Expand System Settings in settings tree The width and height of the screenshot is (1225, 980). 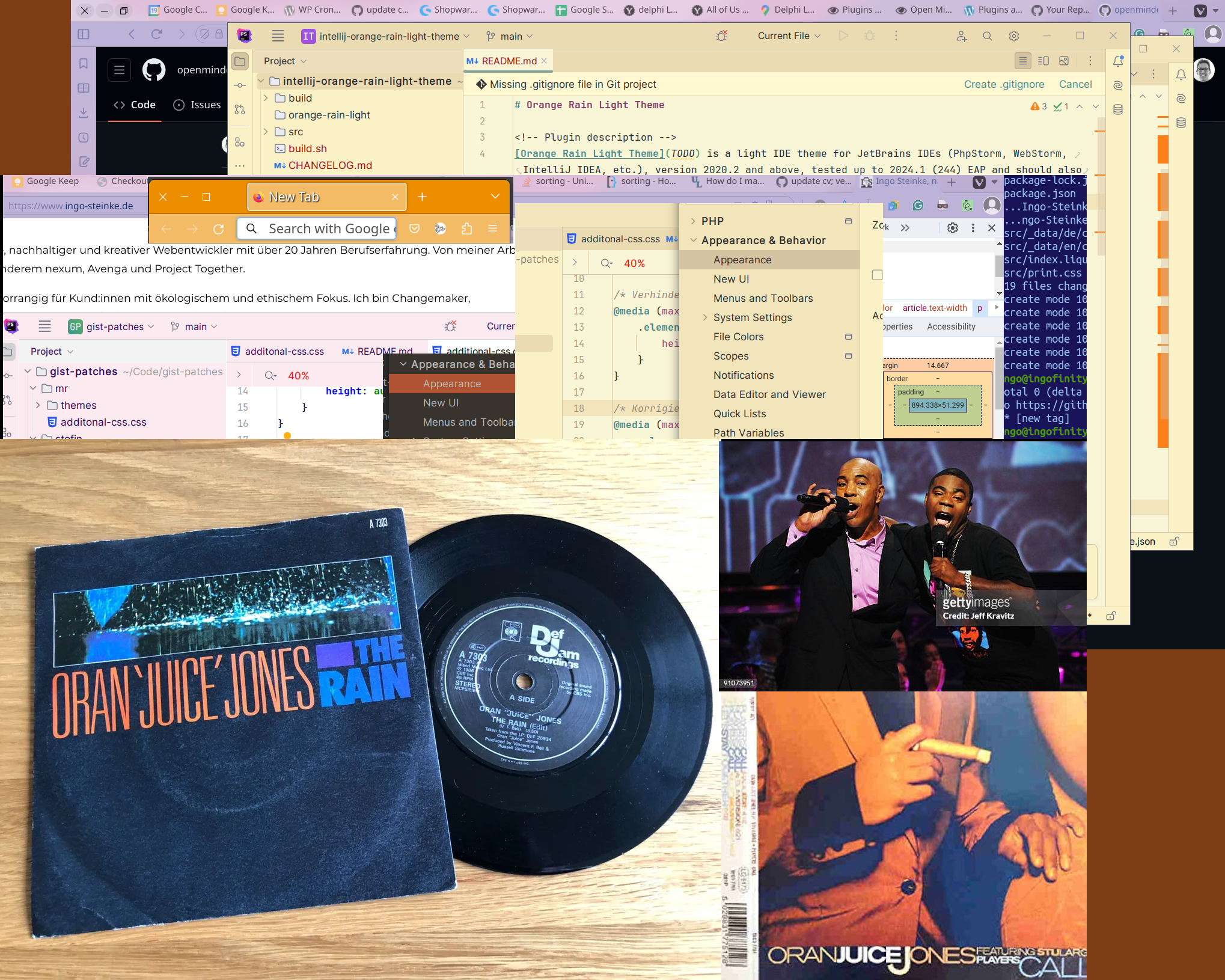click(705, 317)
